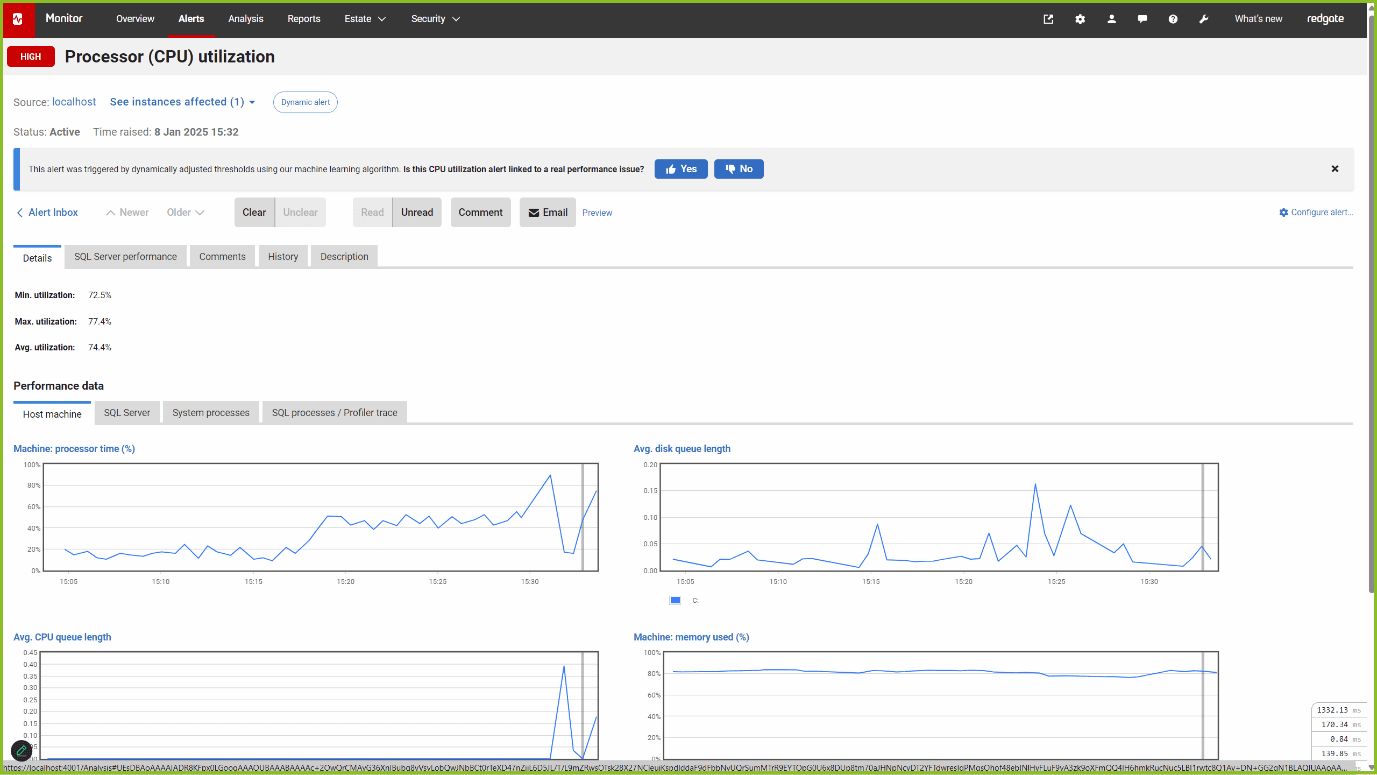Open the settings gear icon
The height and width of the screenshot is (775, 1377).
click(x=1080, y=18)
